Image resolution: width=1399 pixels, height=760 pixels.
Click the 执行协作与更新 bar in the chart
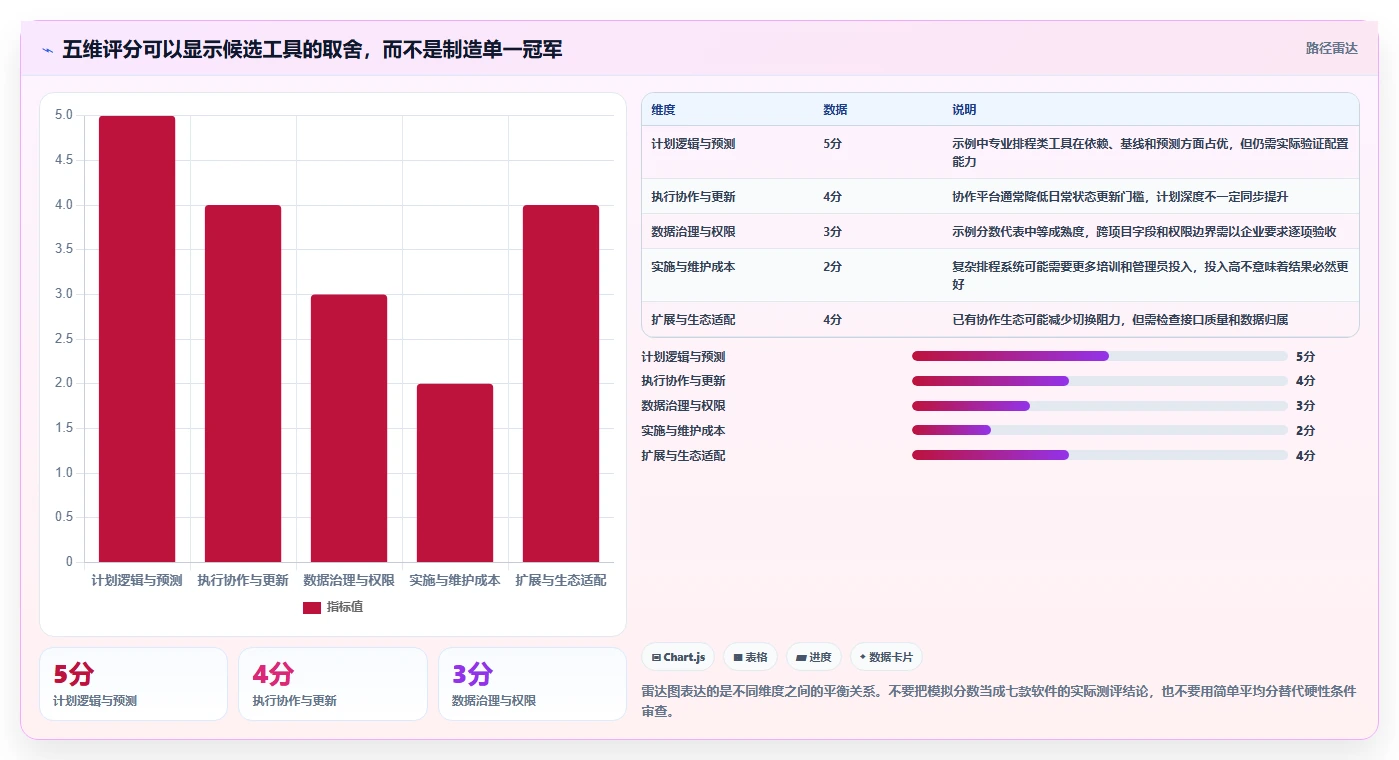point(243,383)
